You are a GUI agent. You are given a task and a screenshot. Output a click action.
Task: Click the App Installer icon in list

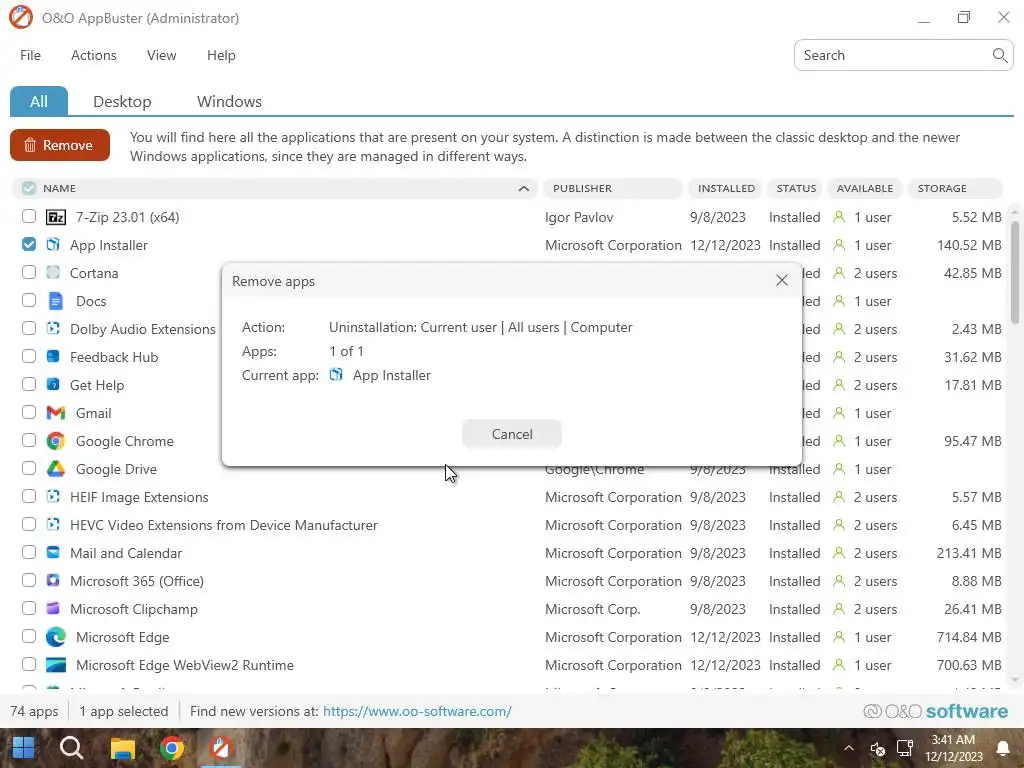pyautogui.click(x=53, y=245)
